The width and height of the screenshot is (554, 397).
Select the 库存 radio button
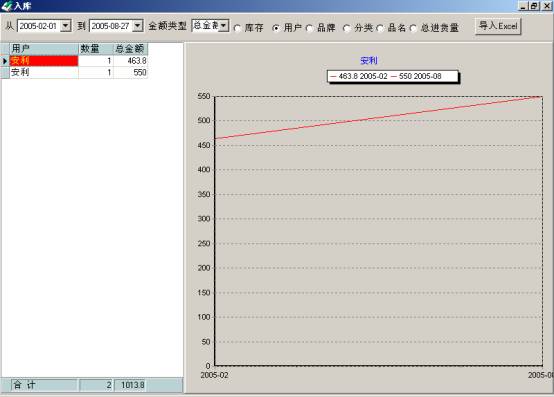pos(238,28)
